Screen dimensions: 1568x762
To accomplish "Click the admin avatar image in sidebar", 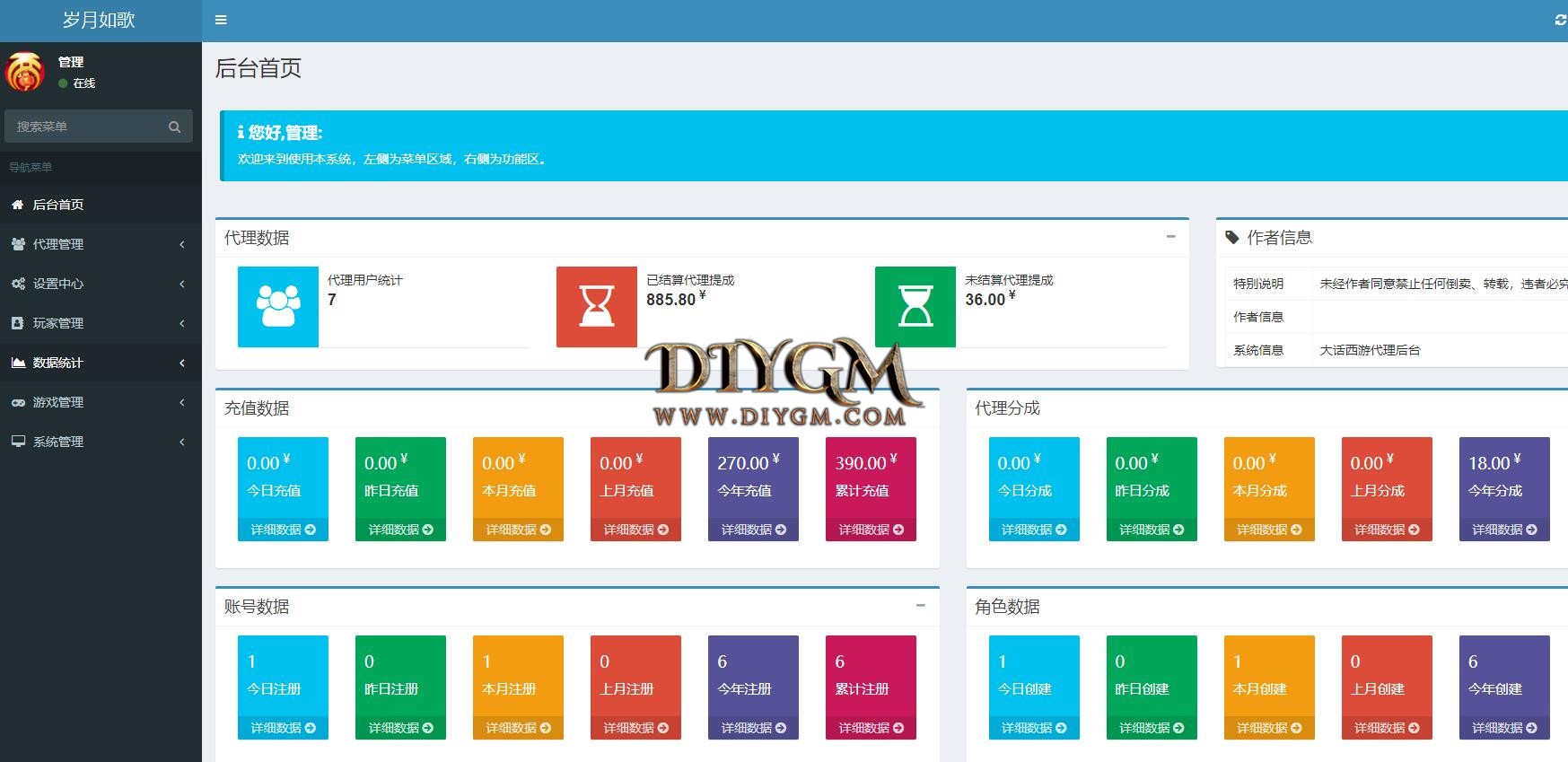I will click(x=25, y=72).
